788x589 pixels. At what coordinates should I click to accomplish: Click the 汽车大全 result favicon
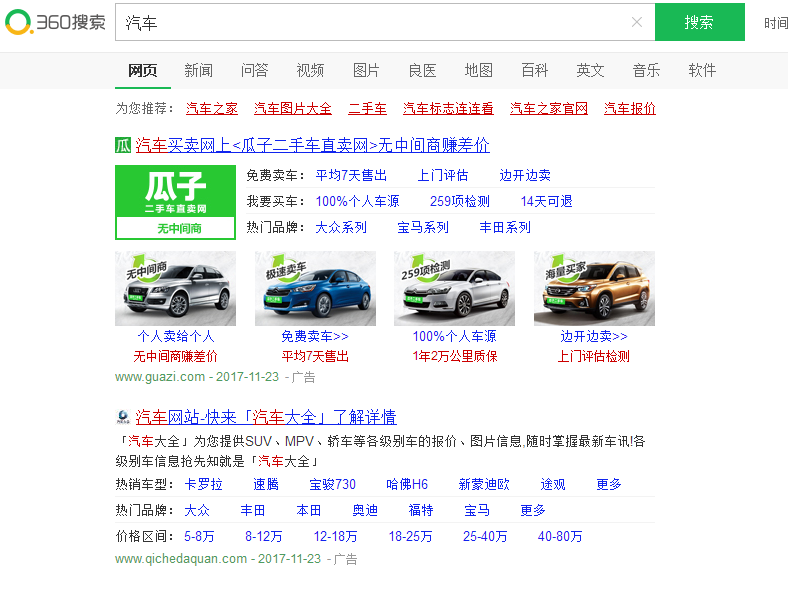coord(123,417)
